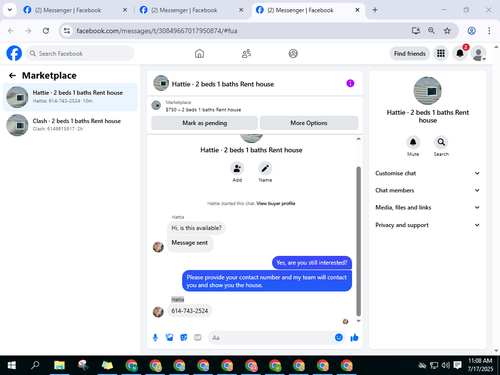
Task: Expand Customise chat section
Action: 427,173
